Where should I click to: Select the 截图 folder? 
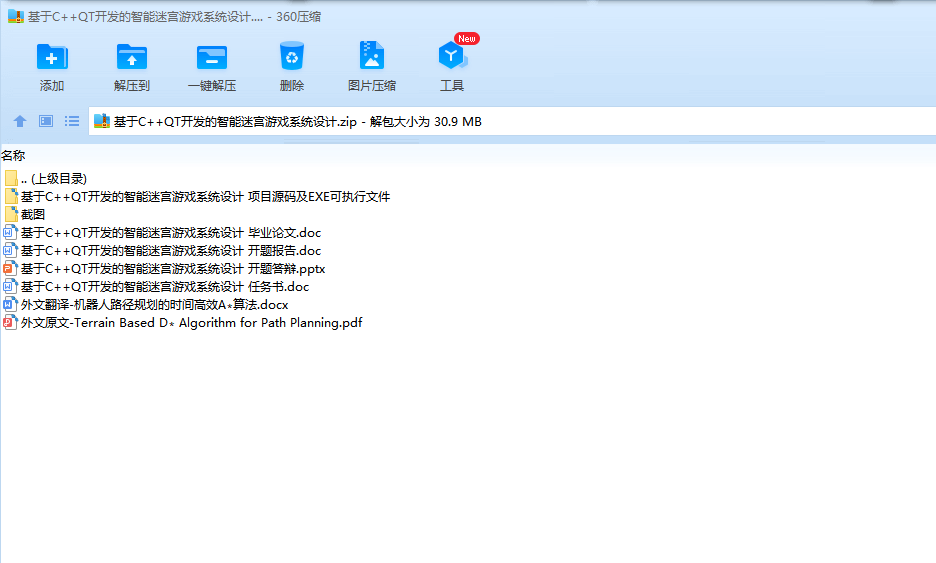[24, 214]
